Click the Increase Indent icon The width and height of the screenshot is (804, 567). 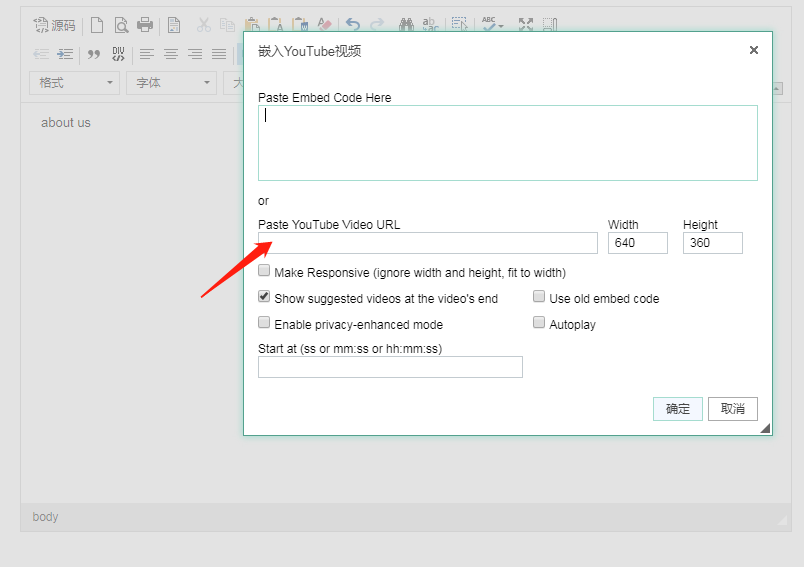click(65, 54)
